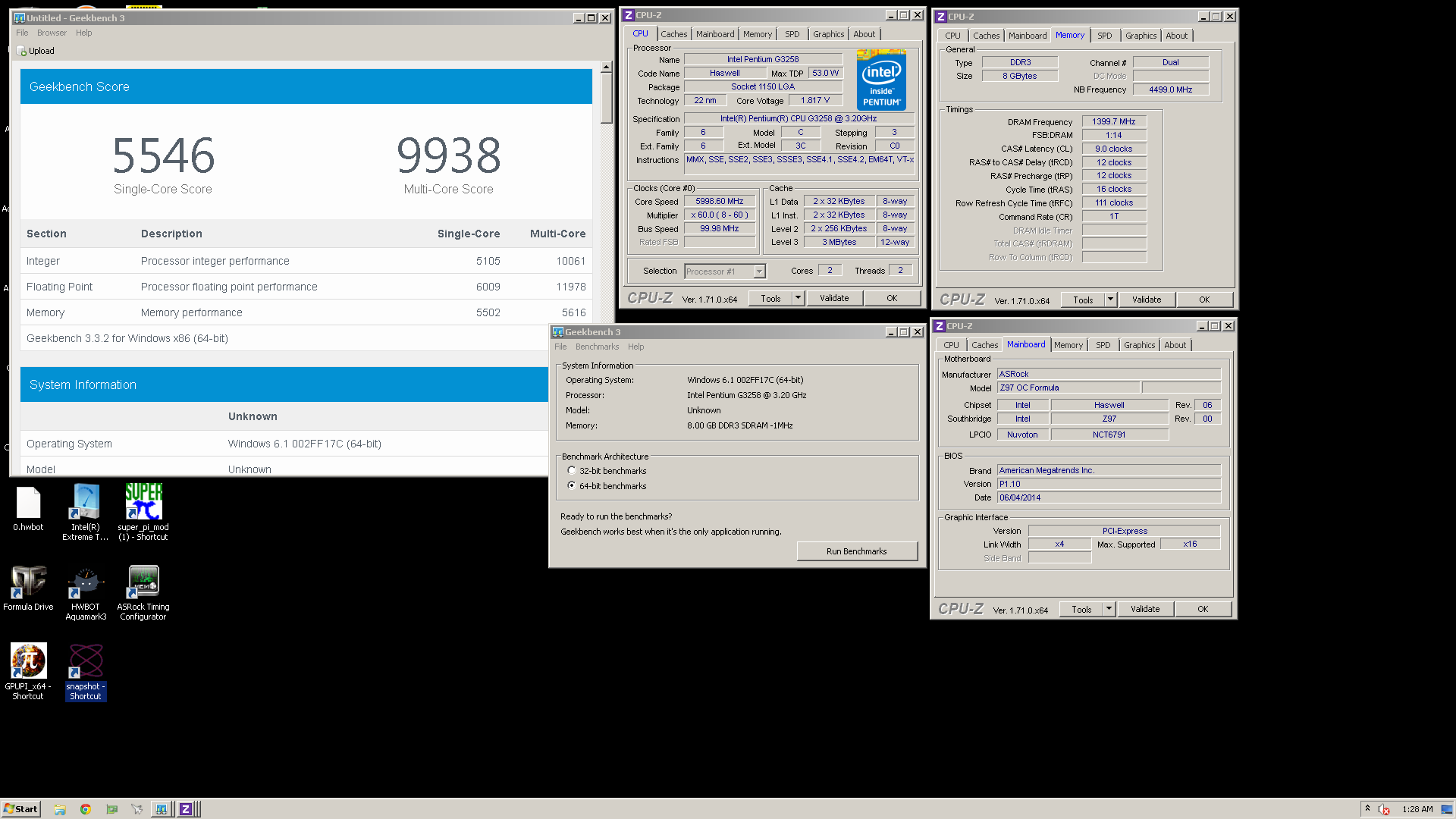Open the Start menu
The width and height of the screenshot is (1456, 819).
[x=20, y=809]
